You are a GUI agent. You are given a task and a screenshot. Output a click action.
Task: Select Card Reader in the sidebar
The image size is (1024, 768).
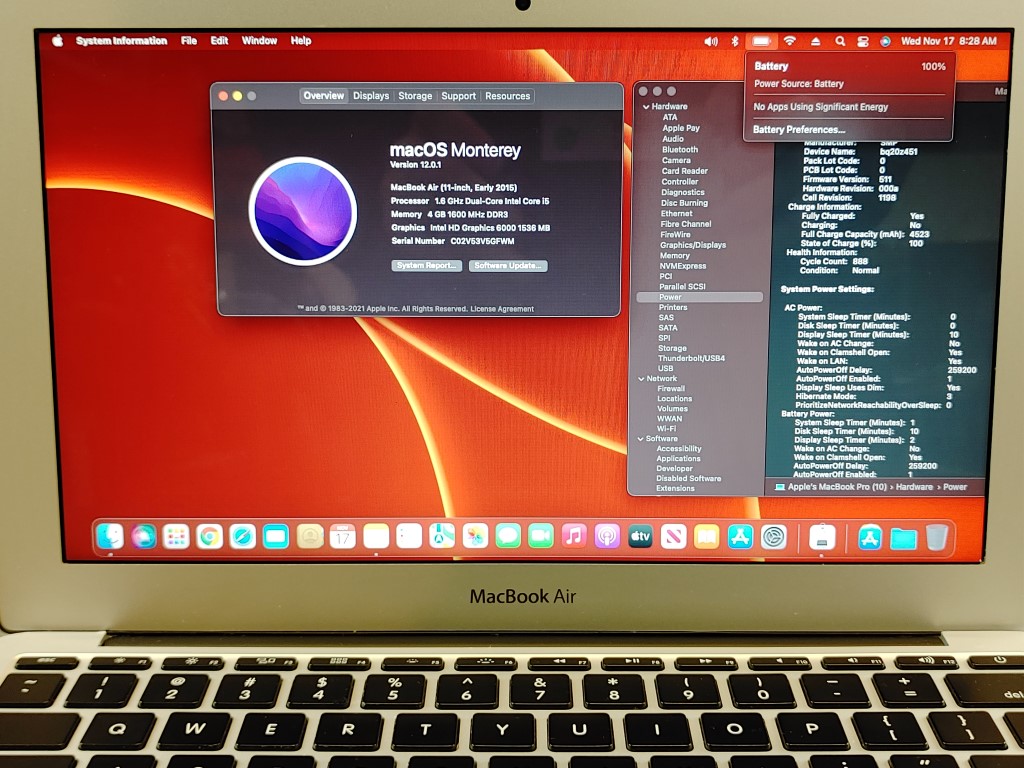[684, 171]
